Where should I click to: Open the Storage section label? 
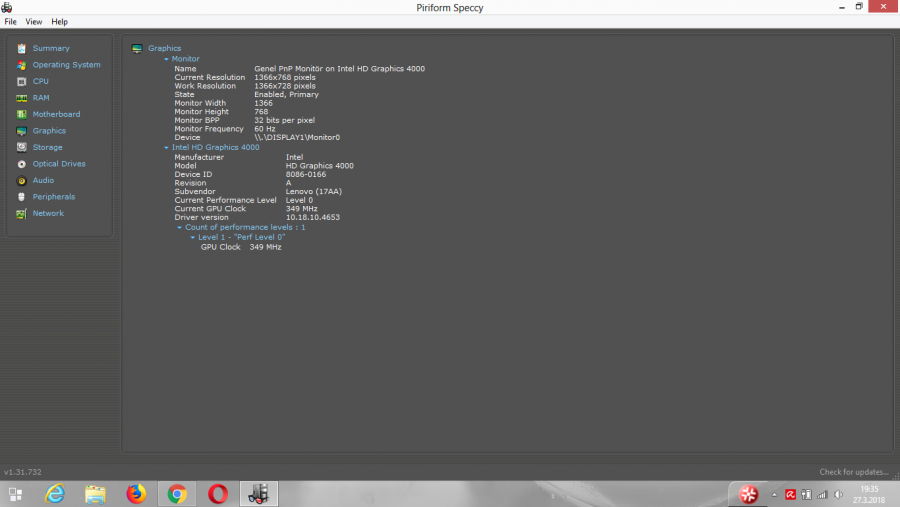tap(48, 148)
